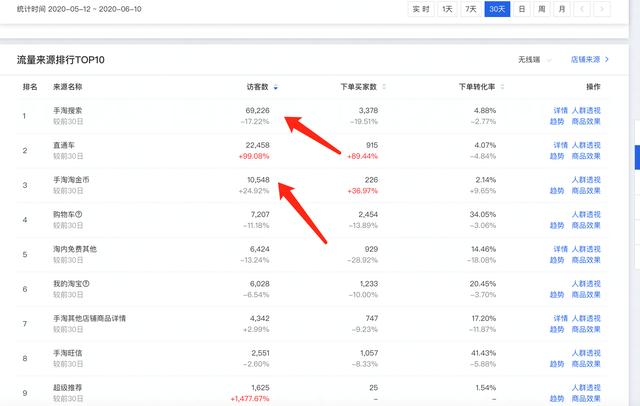The image size is (640, 406).
Task: Select source name 超级推荐
Action: [68, 388]
